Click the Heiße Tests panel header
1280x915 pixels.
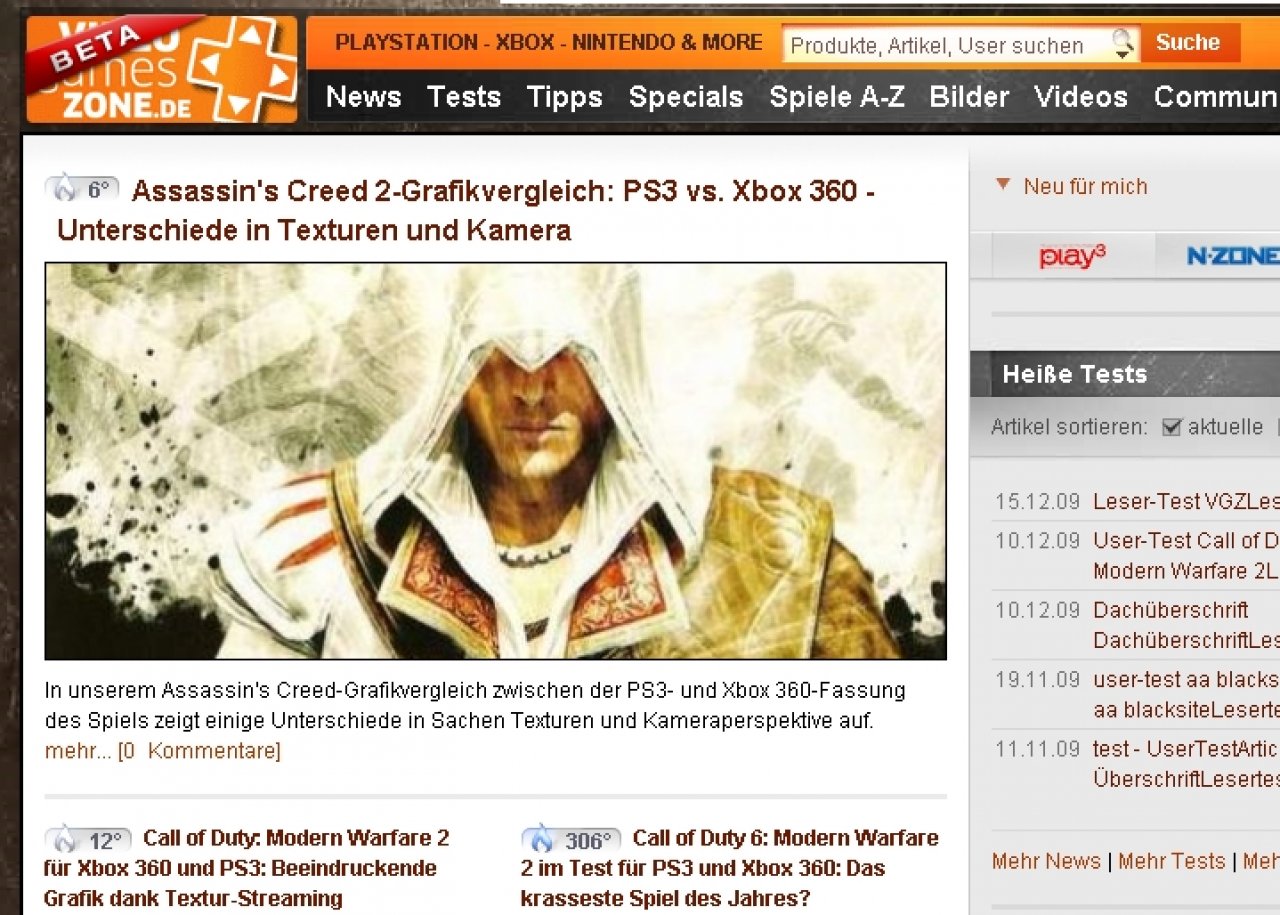(1125, 374)
